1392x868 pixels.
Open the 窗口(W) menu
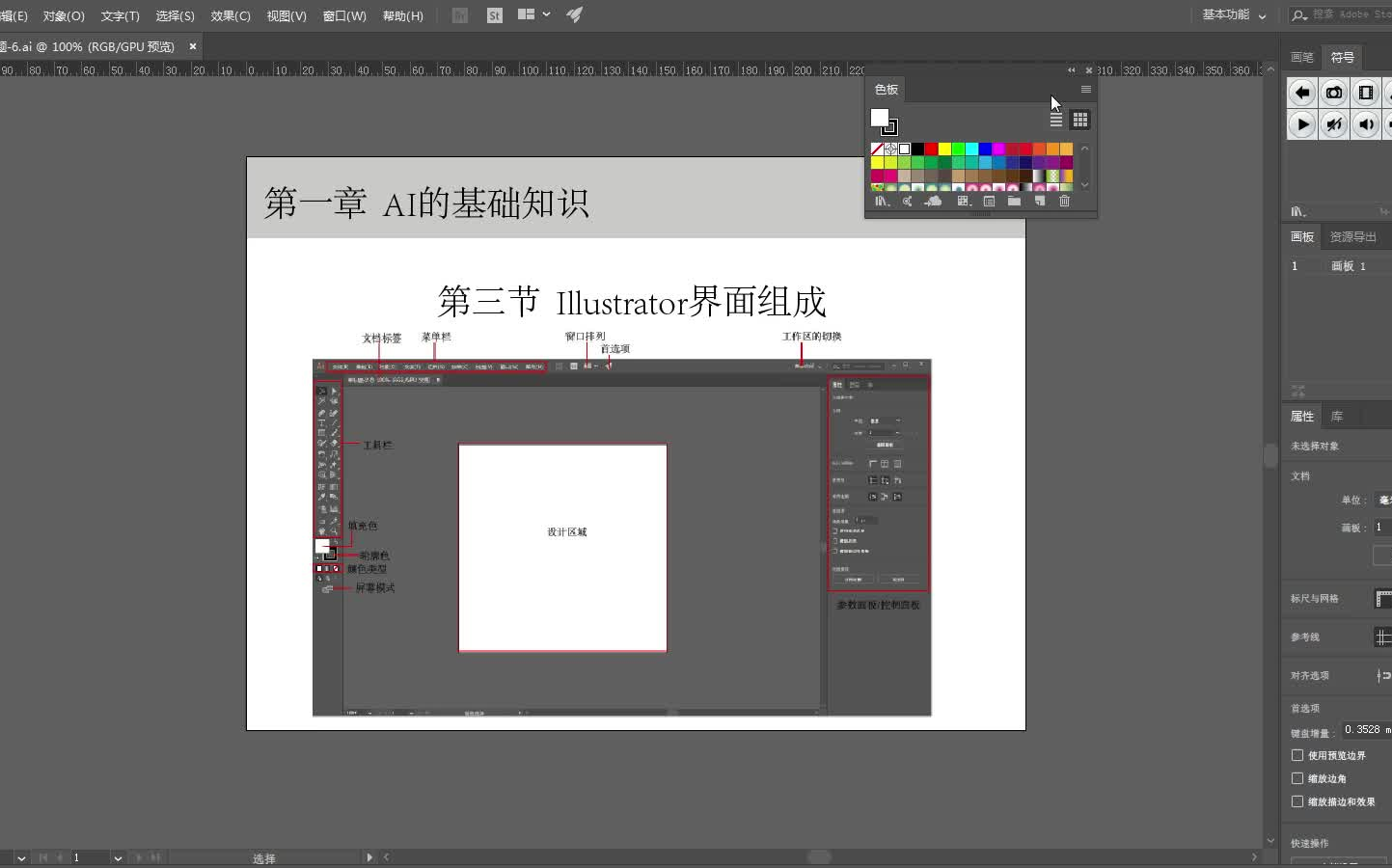pyautogui.click(x=344, y=15)
